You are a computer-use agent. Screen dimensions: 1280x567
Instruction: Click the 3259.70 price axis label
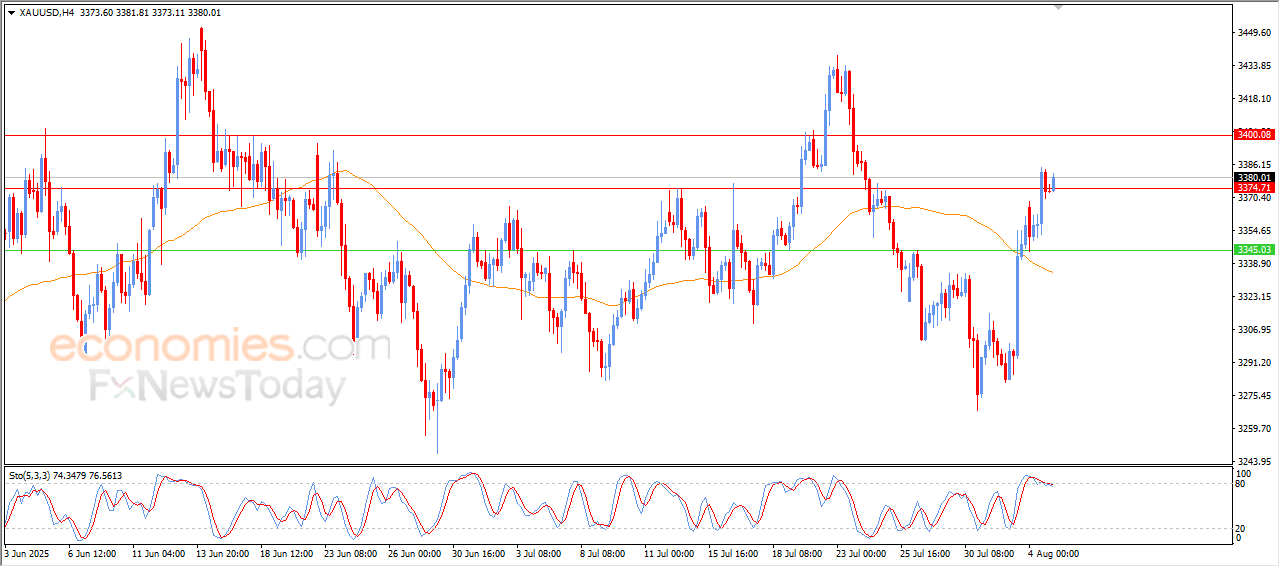[1254, 428]
